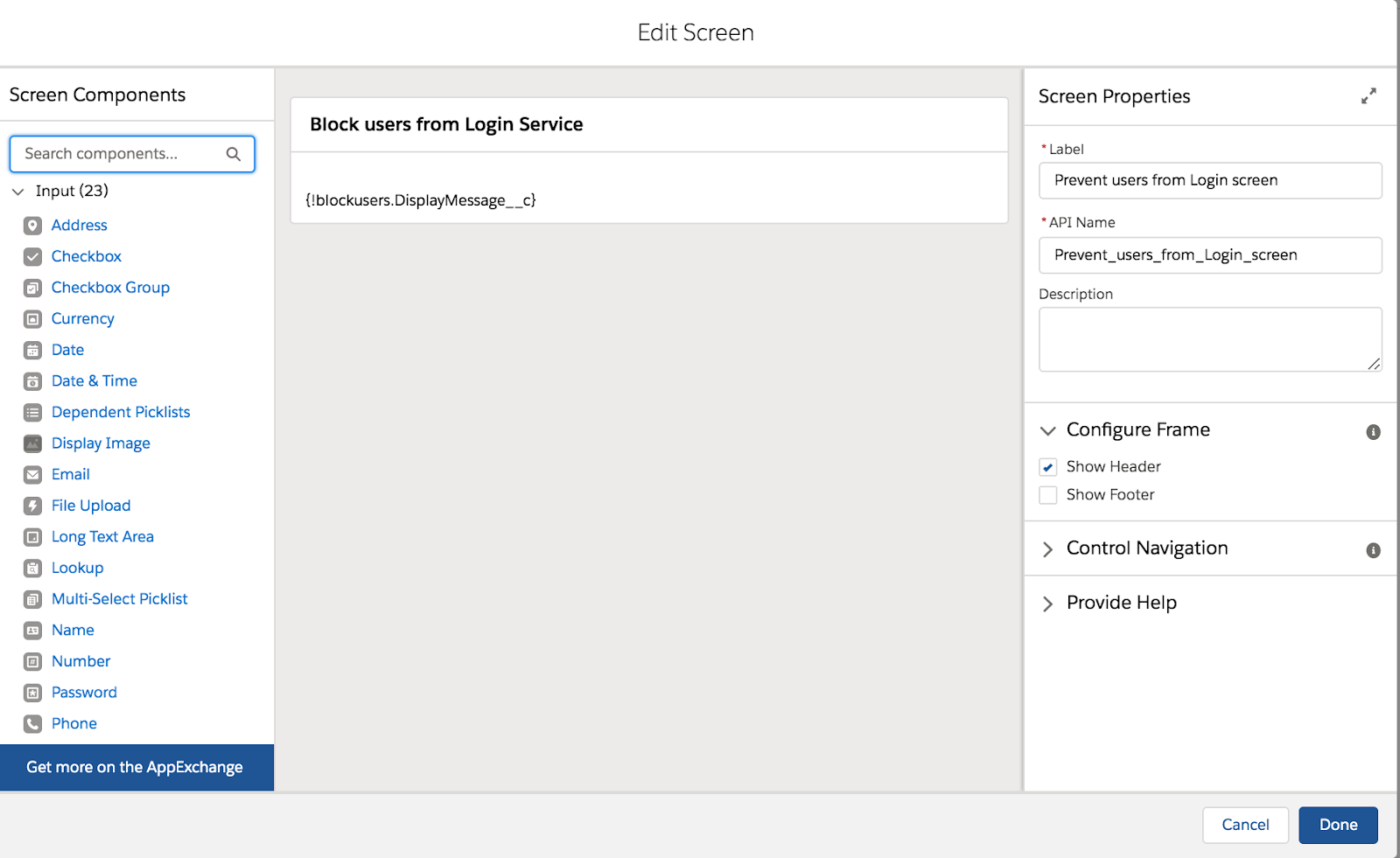Choose the Date & Time component link
Screen dimensions: 1400x858
[x=94, y=380]
